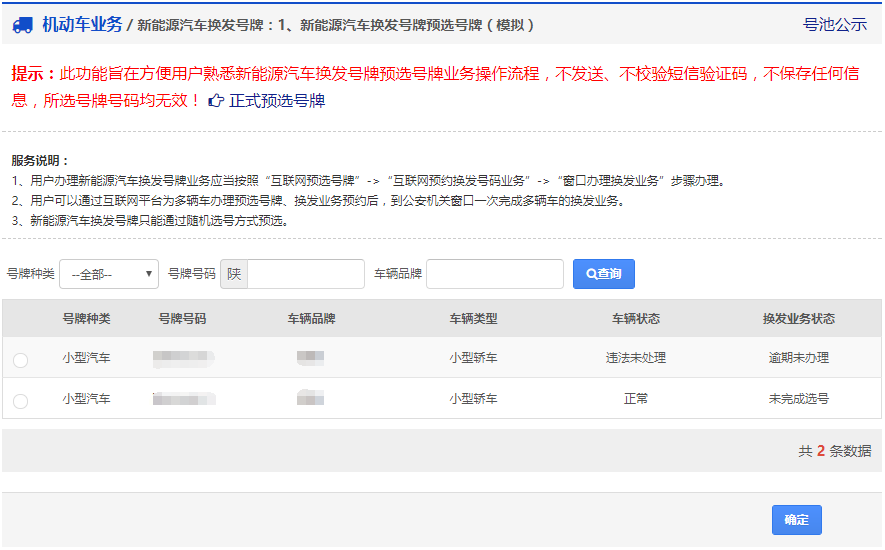The width and height of the screenshot is (885, 550).
Task: Click the 未完成选号 status cell
Action: 798,399
